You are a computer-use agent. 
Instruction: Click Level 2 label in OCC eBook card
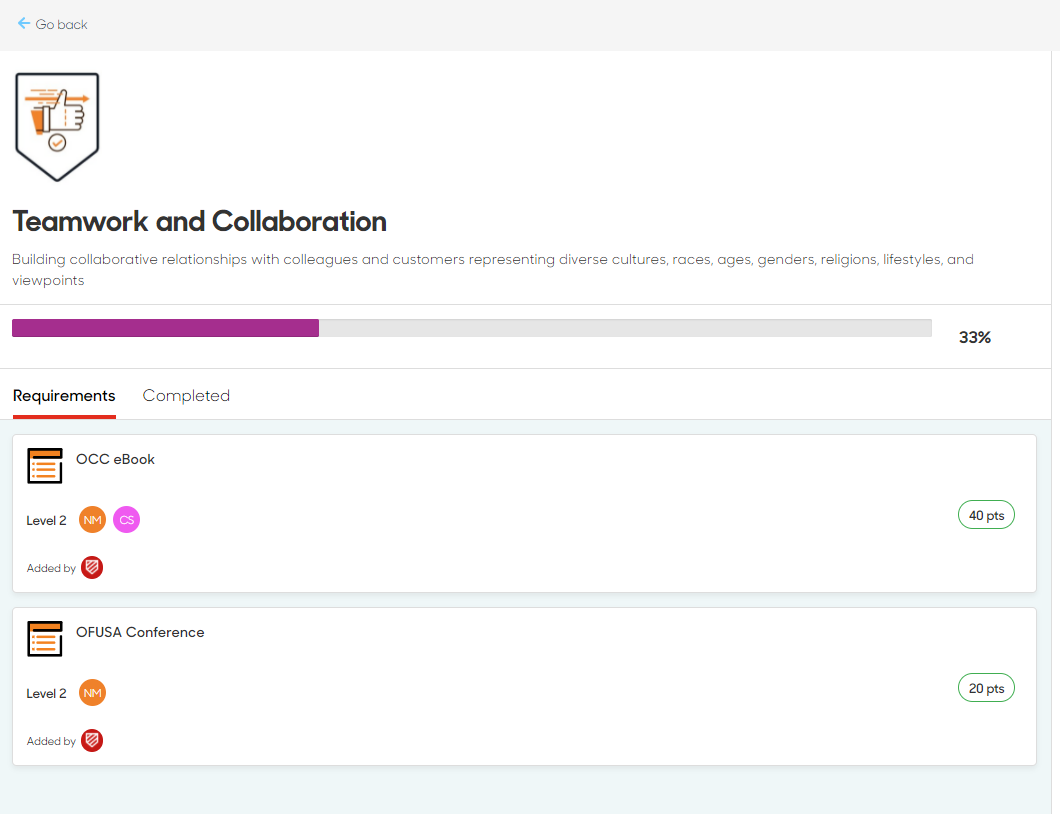(x=47, y=521)
